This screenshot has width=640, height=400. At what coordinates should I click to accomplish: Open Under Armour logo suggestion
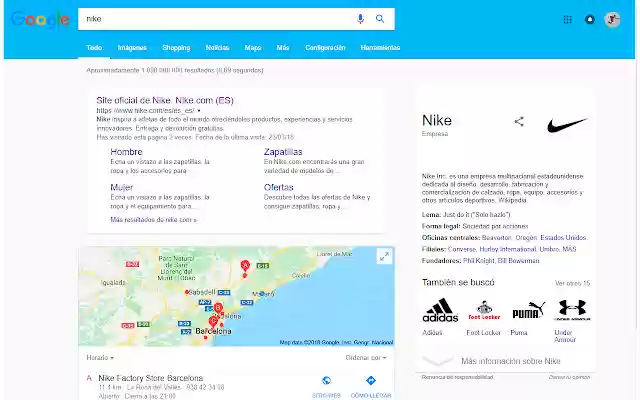(572, 311)
